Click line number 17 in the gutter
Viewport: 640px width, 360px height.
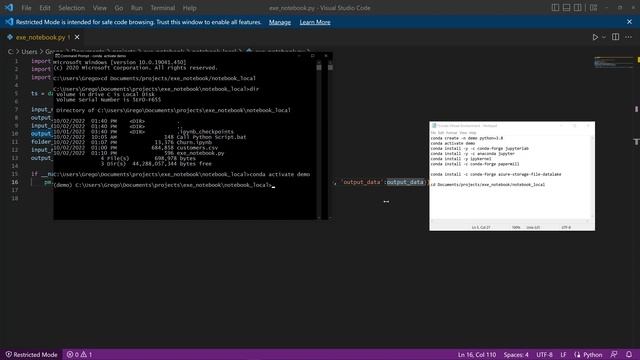pyautogui.click(x=15, y=190)
